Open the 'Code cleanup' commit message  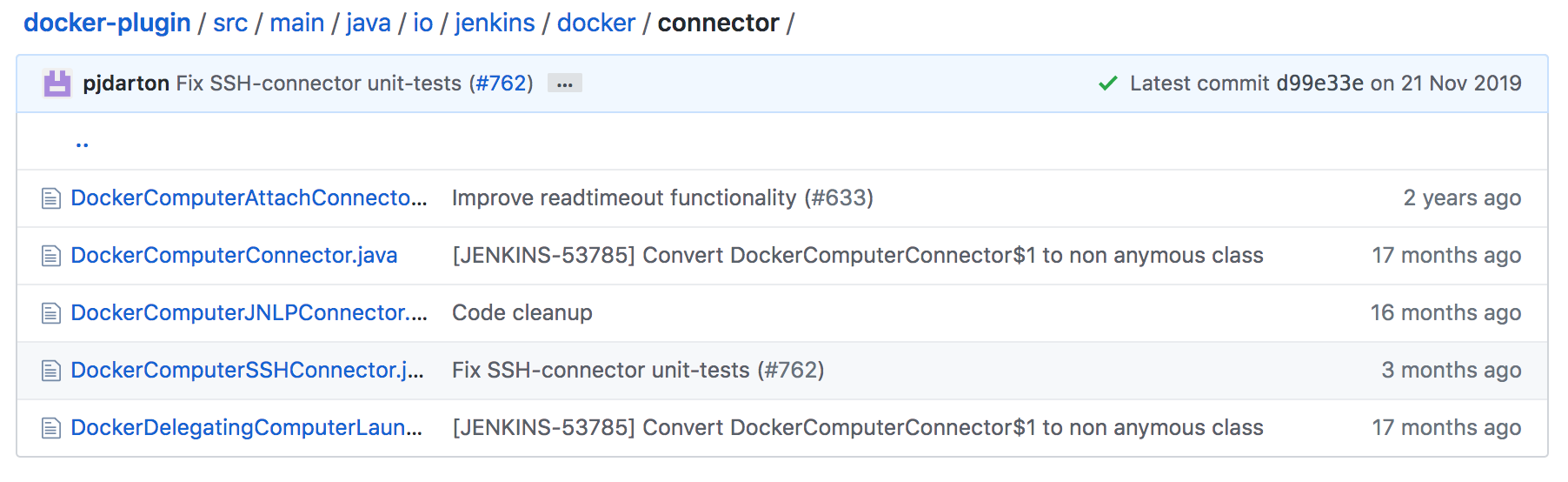tap(522, 312)
